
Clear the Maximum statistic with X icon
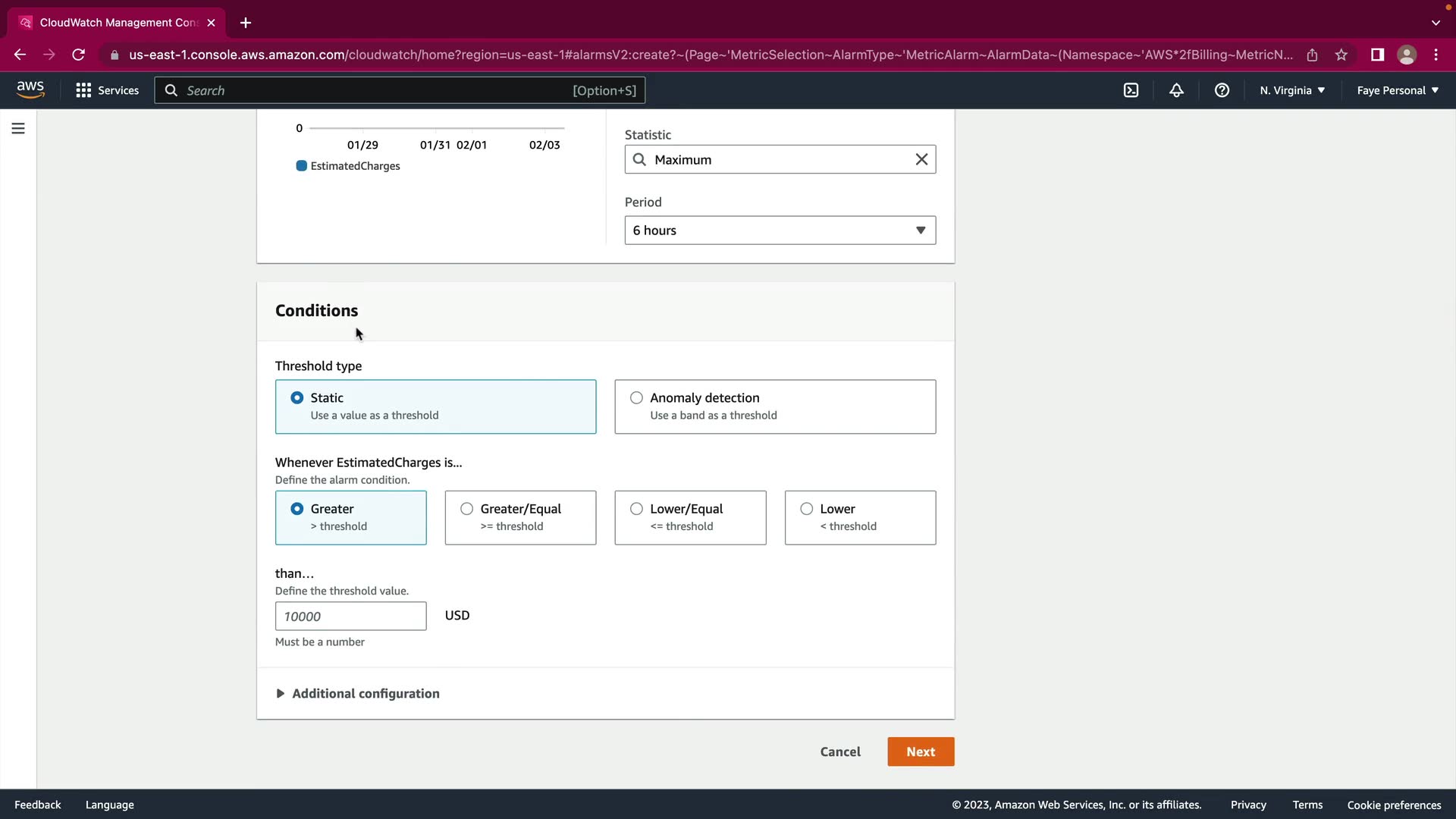[x=921, y=159]
